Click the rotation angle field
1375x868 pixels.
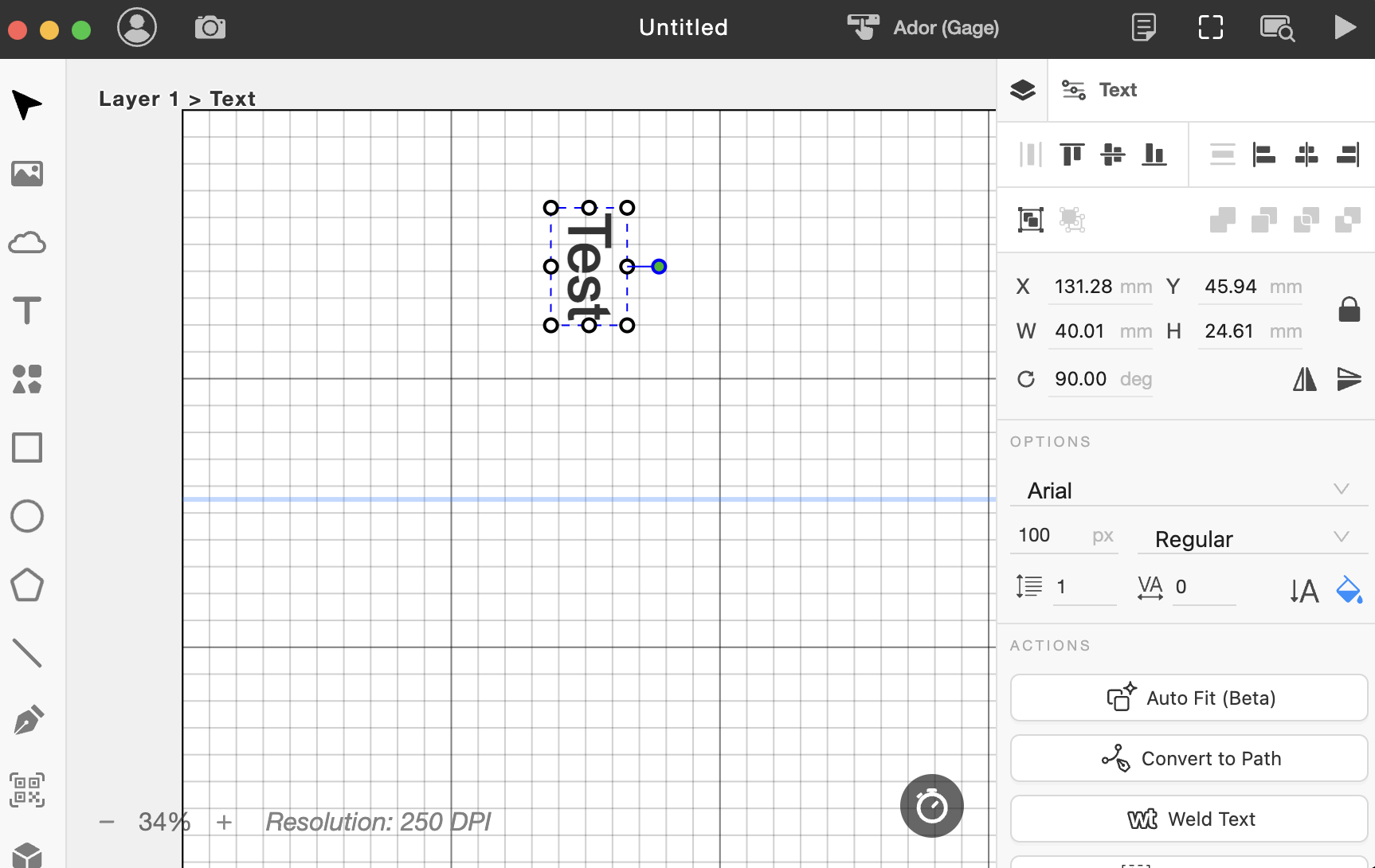tap(1100, 379)
